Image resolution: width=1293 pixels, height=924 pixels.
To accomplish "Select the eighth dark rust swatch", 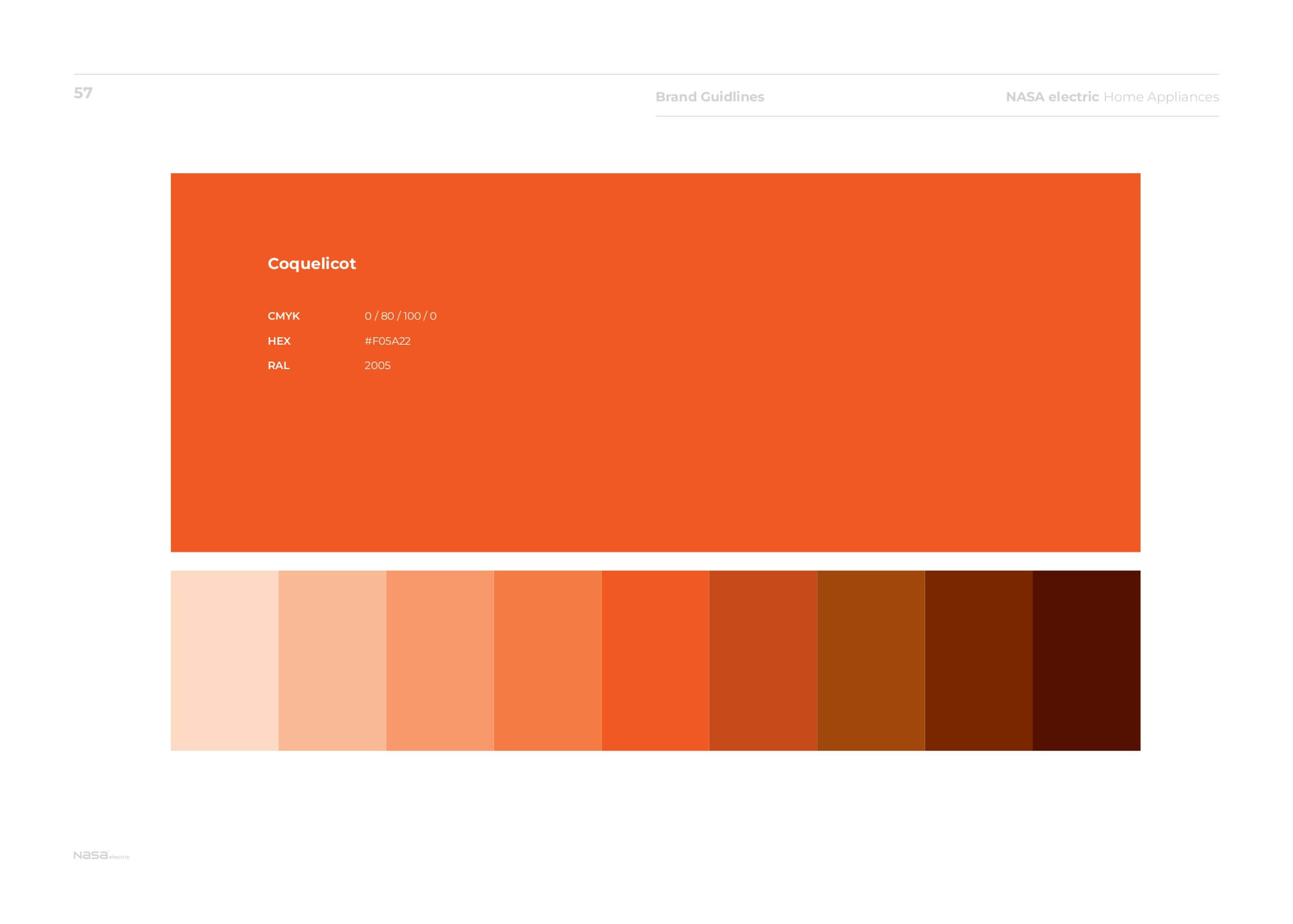I will pyautogui.click(x=978, y=661).
